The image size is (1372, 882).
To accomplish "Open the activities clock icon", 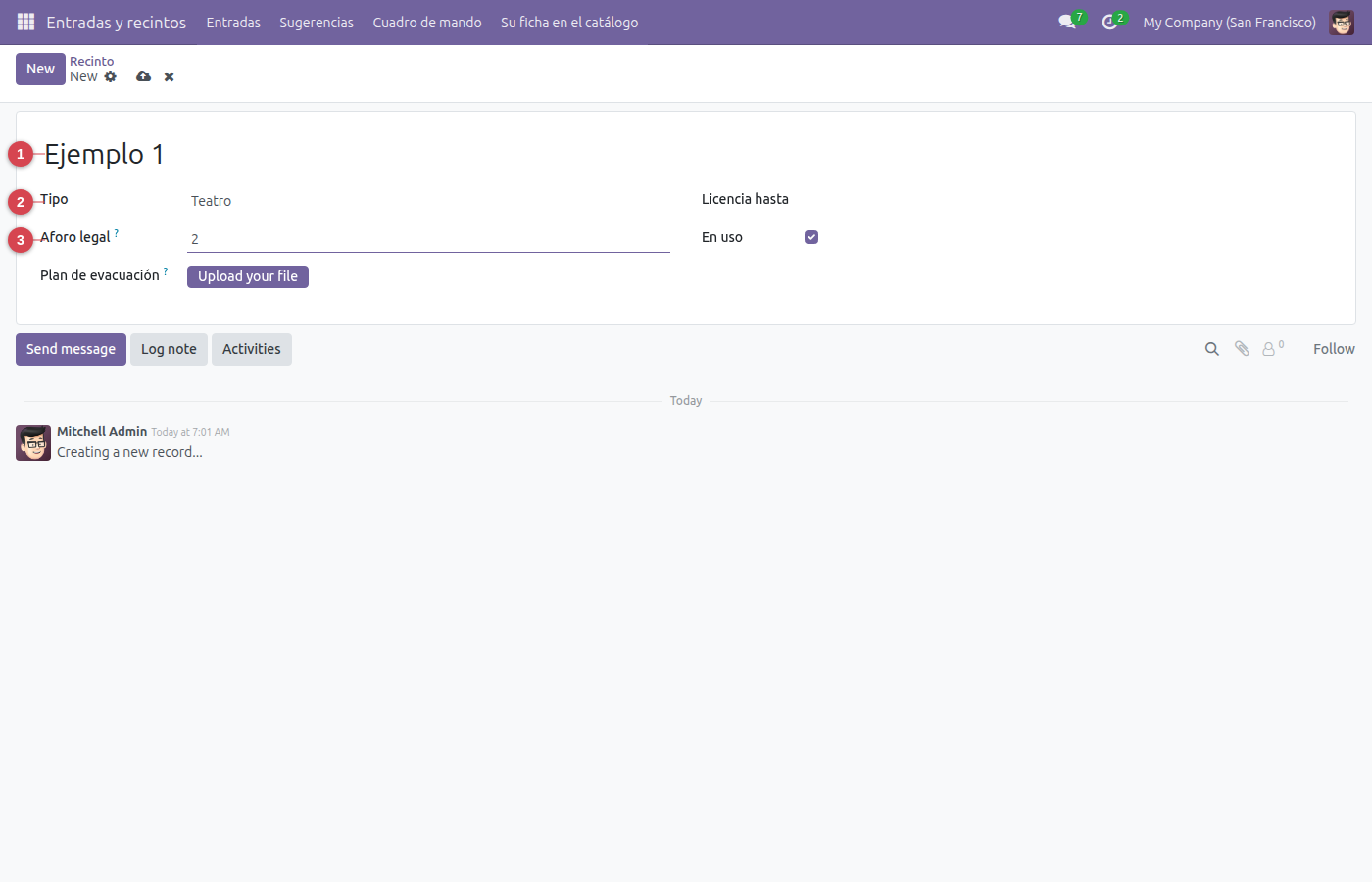I will pyautogui.click(x=1109, y=22).
